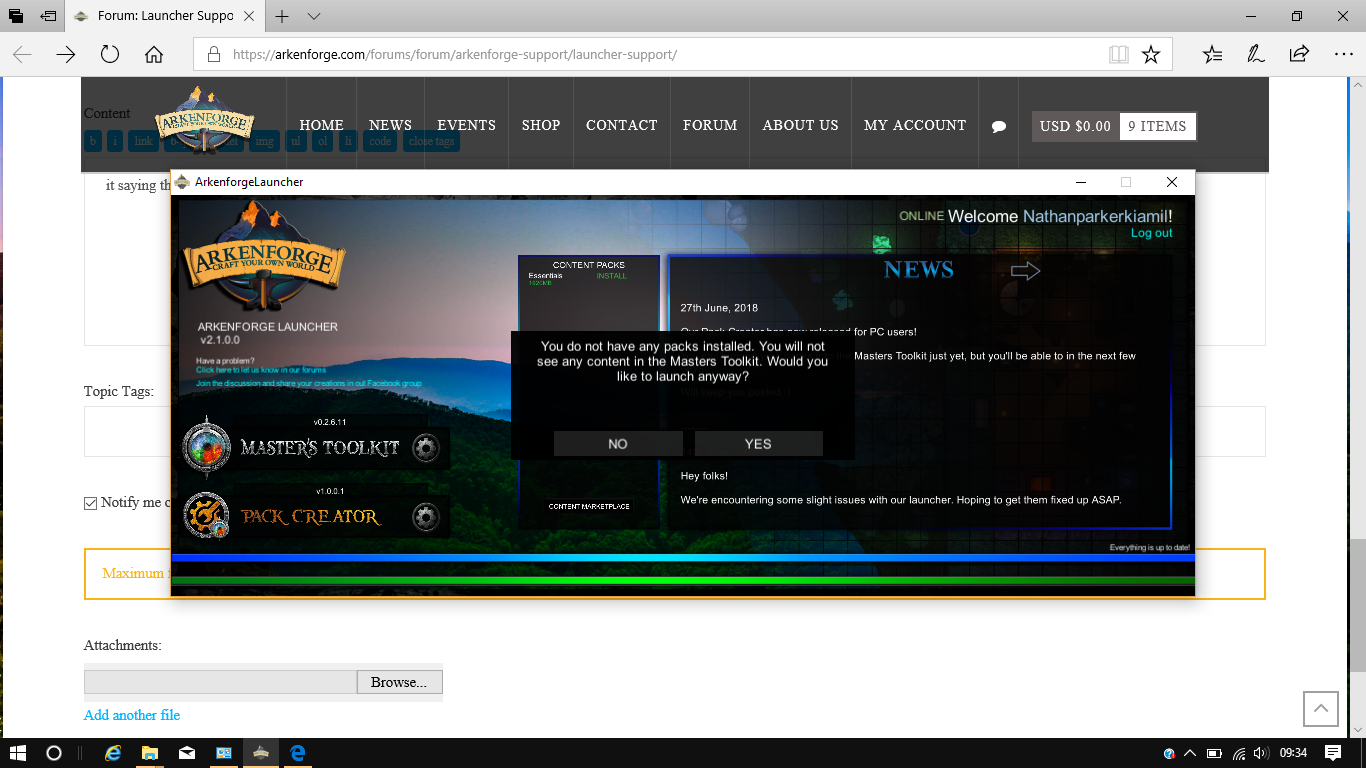Open File Explorer from the taskbar
The image size is (1366, 768).
click(x=150, y=753)
